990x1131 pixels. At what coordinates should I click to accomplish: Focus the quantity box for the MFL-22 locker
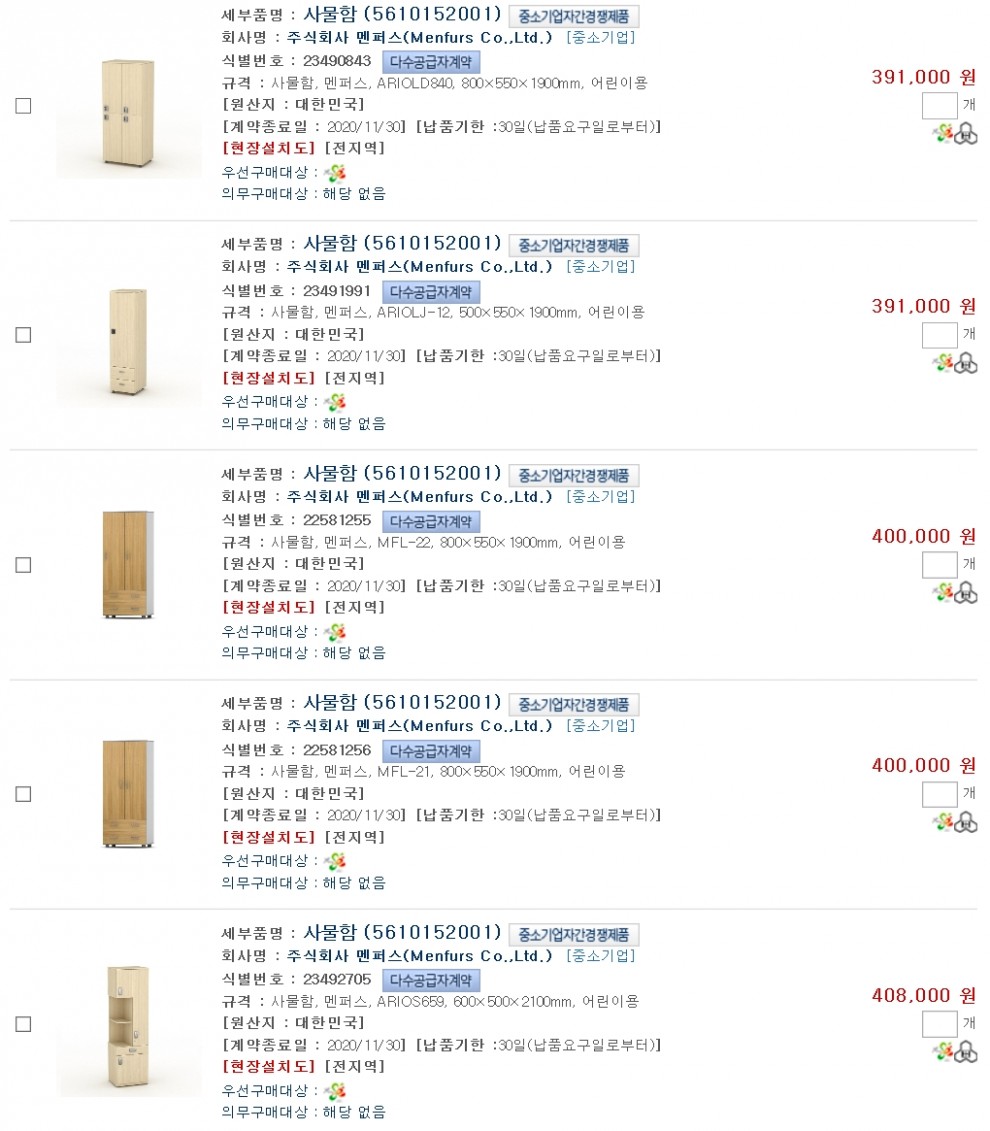click(939, 564)
